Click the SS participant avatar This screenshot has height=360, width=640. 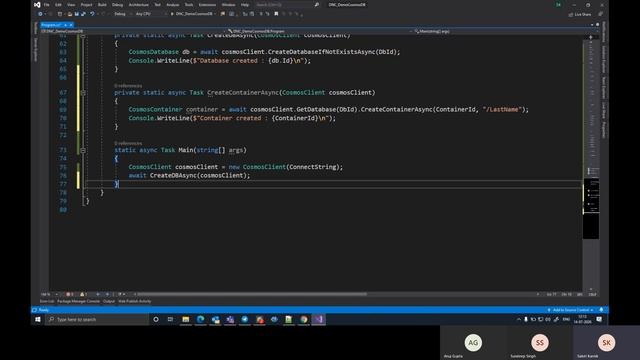pos(540,343)
